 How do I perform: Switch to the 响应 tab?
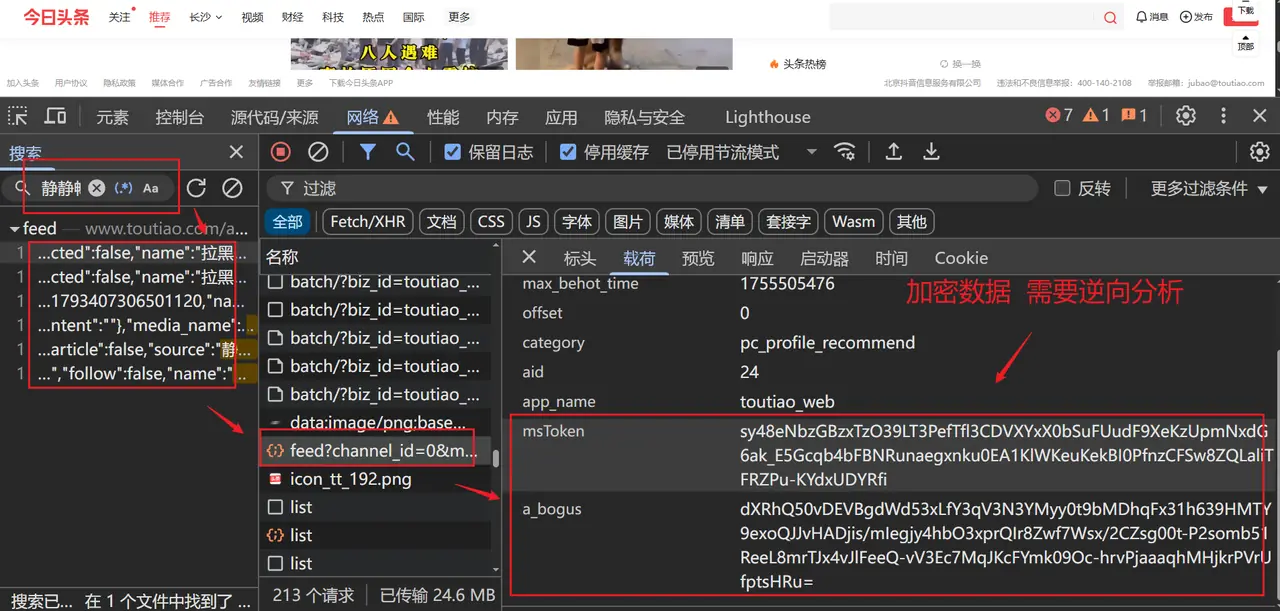[x=757, y=258]
